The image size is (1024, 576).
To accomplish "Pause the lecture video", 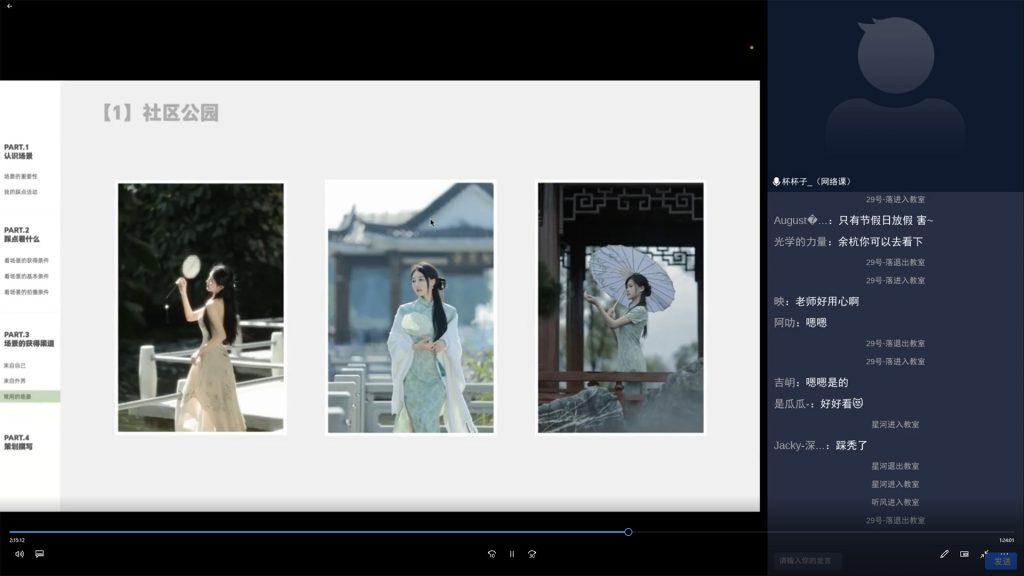I will tap(512, 554).
